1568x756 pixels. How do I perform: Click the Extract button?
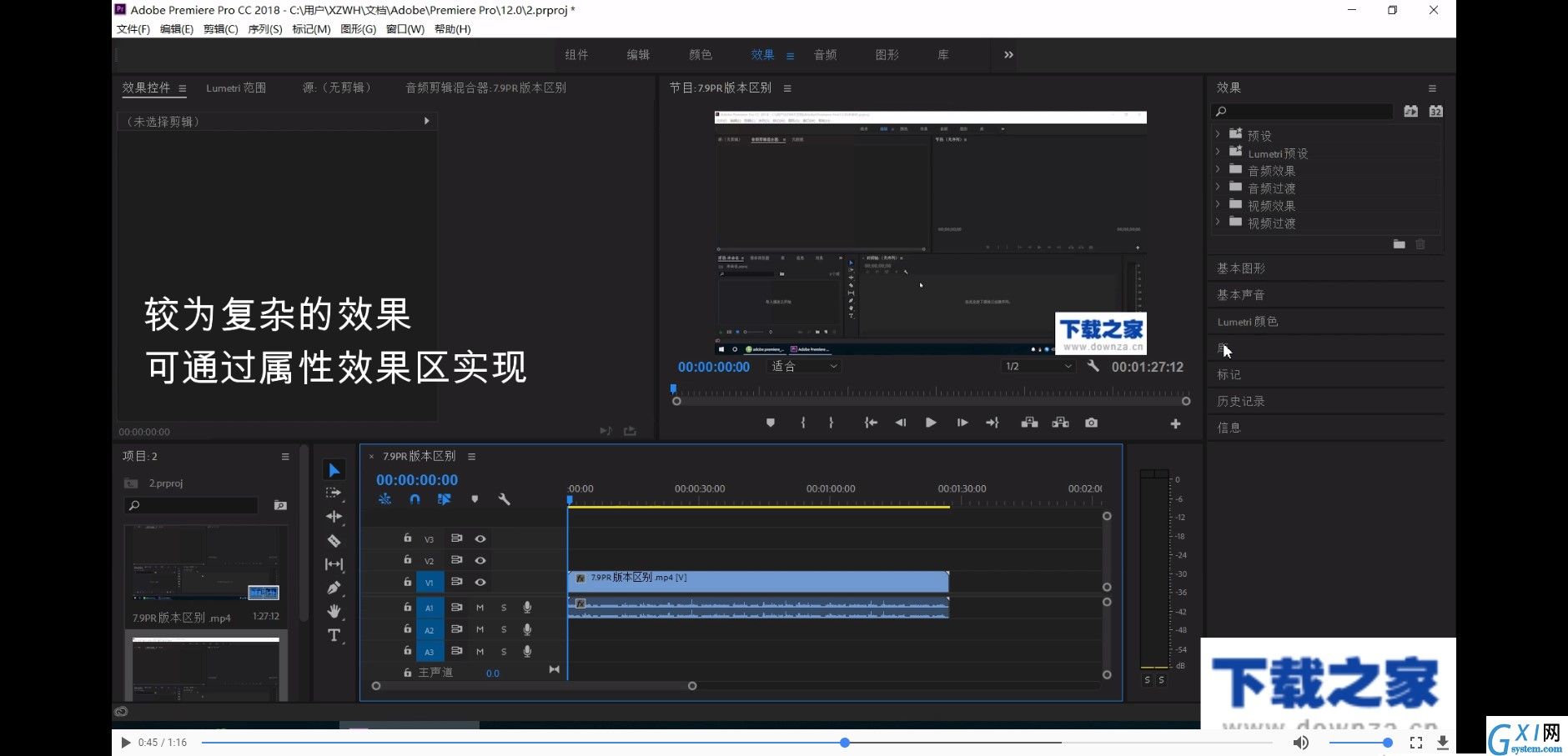tap(1060, 423)
